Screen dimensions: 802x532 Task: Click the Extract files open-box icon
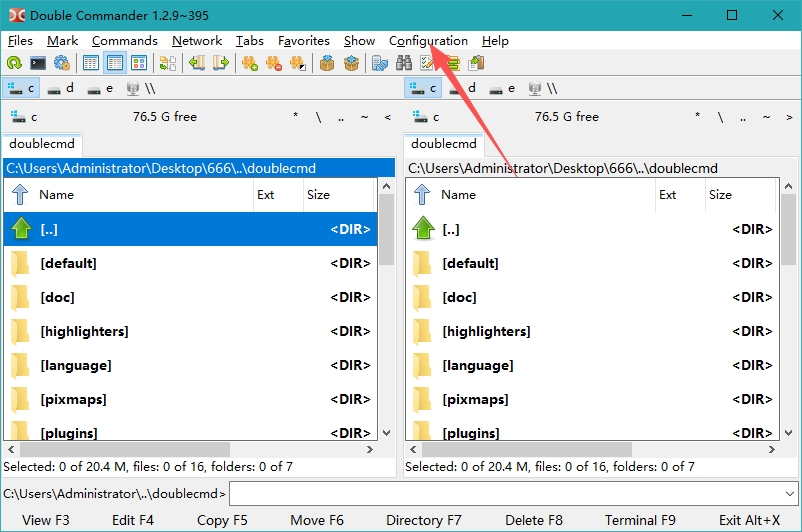click(x=351, y=63)
